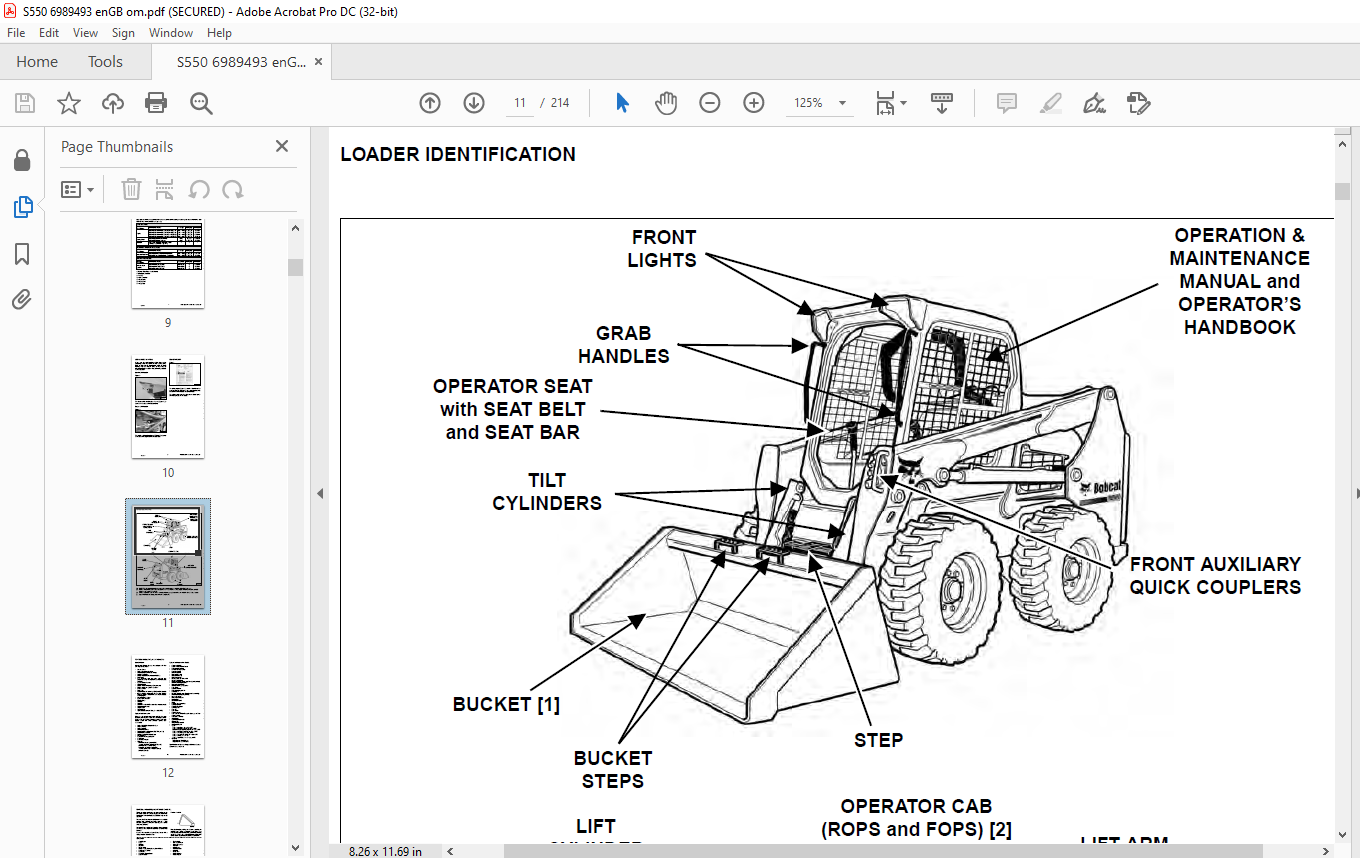The image size is (1360, 858).
Task: Click the Edit PDF stamp icon
Action: point(1138,103)
